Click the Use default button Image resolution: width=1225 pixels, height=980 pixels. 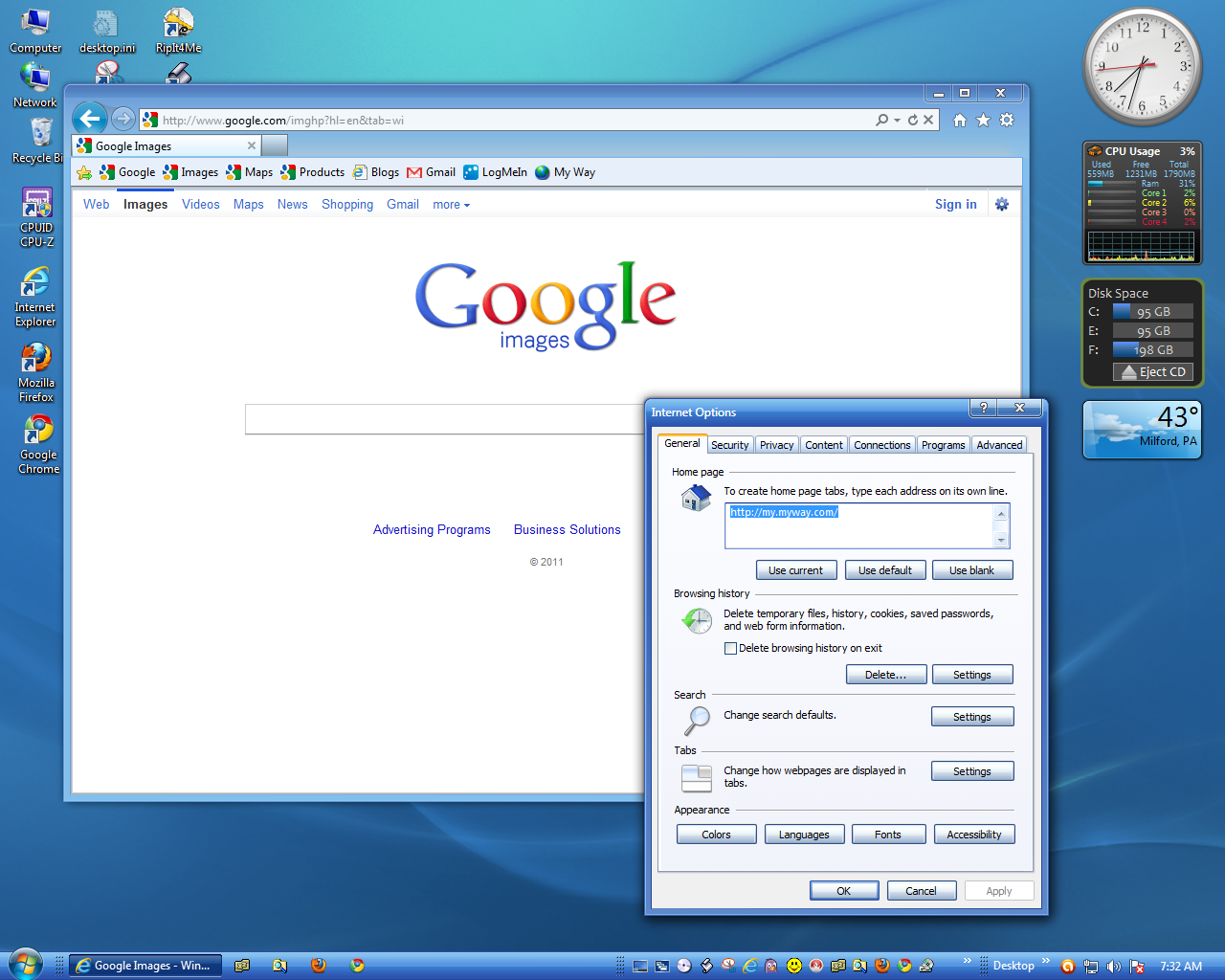(885, 570)
